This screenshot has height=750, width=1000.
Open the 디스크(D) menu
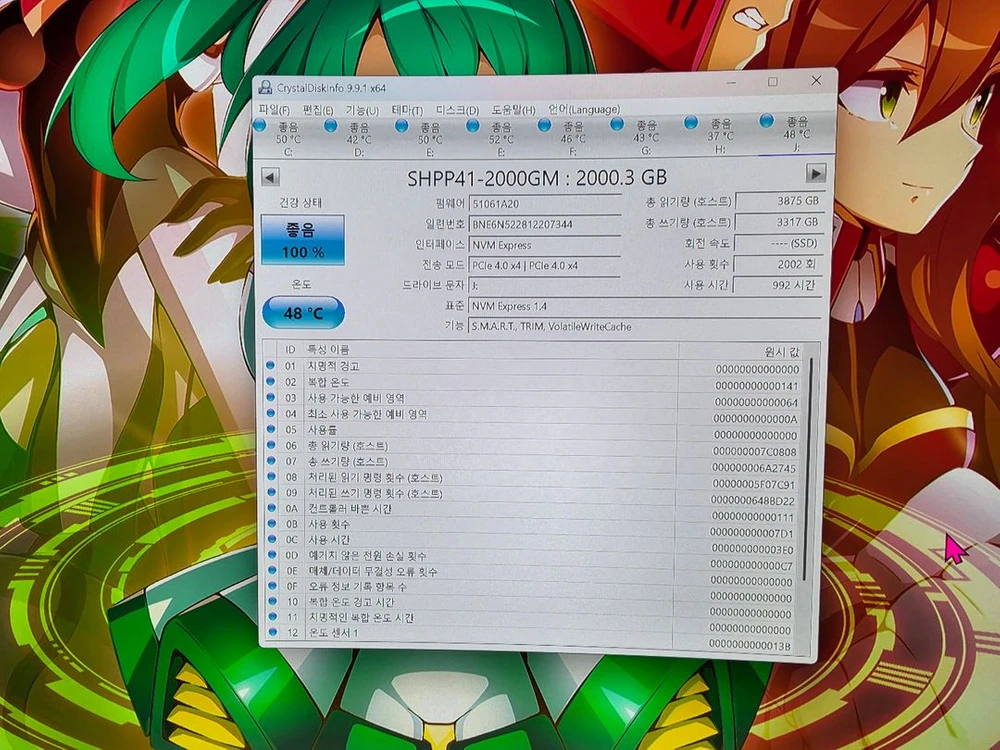457,110
